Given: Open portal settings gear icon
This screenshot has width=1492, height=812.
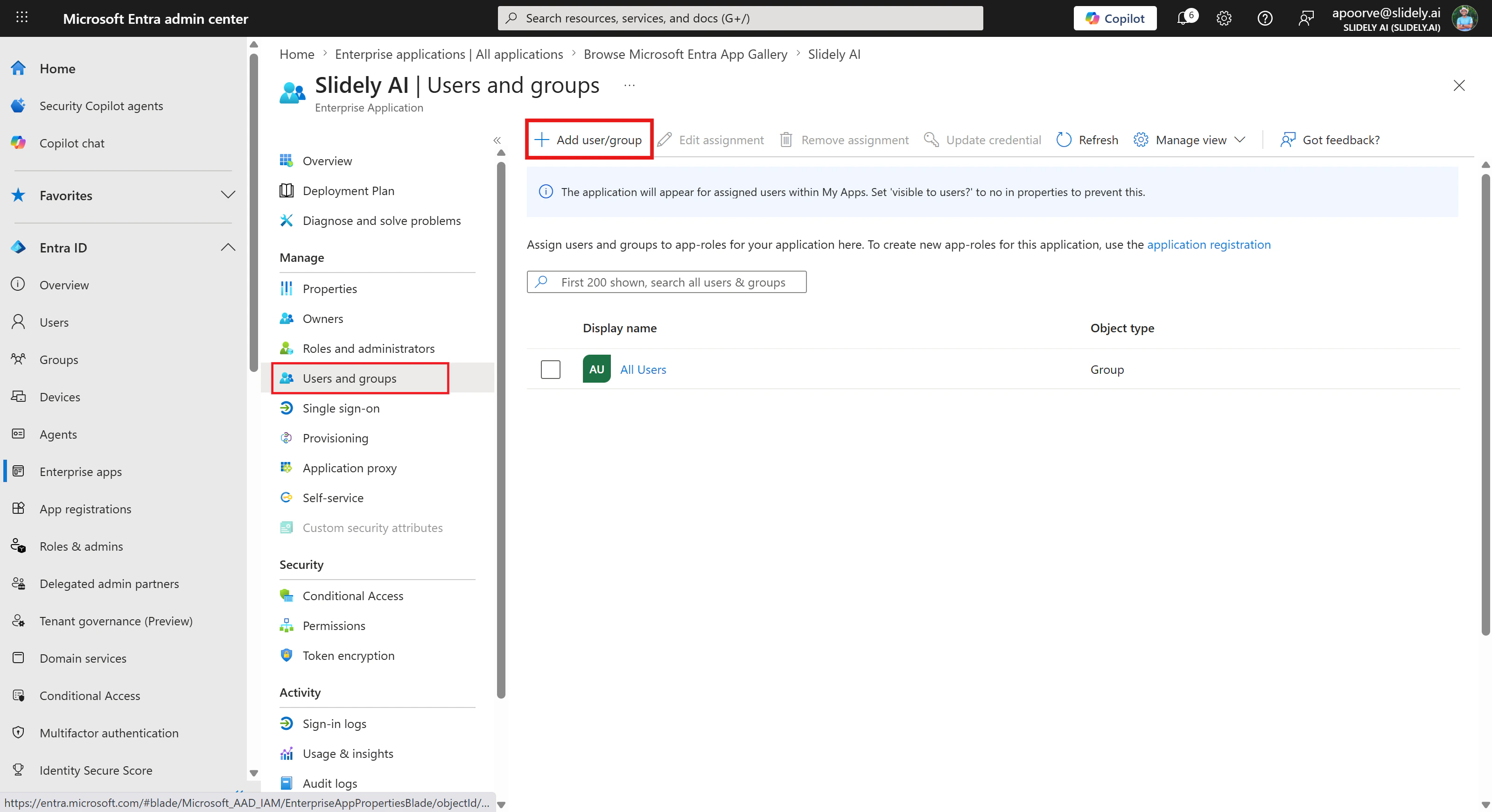Looking at the screenshot, I should point(1224,19).
